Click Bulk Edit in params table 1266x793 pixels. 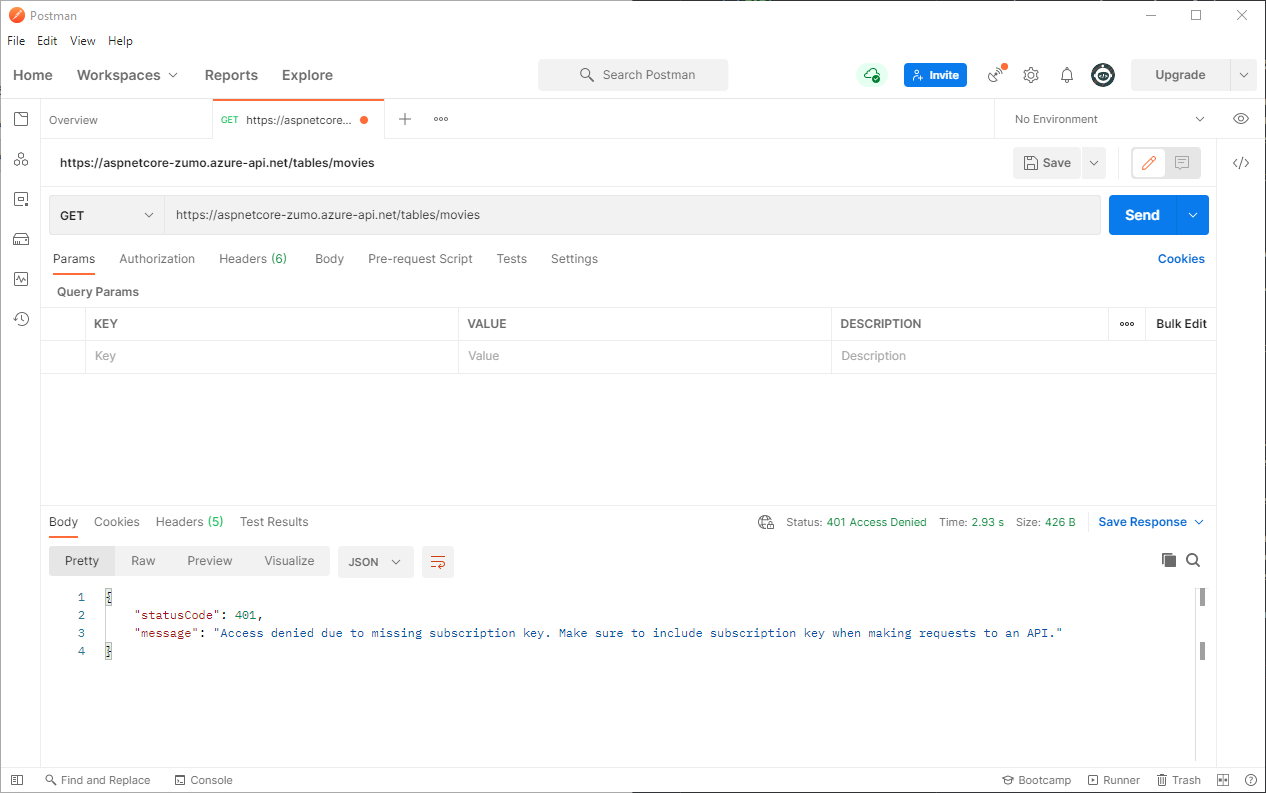[1181, 324]
